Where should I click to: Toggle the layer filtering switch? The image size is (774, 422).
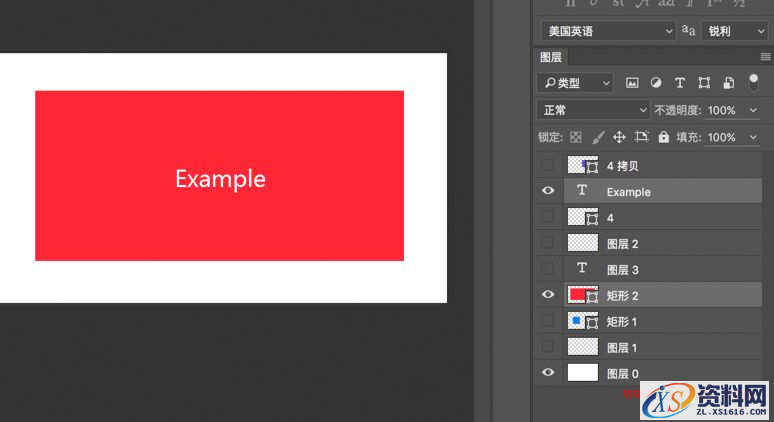tap(753, 82)
